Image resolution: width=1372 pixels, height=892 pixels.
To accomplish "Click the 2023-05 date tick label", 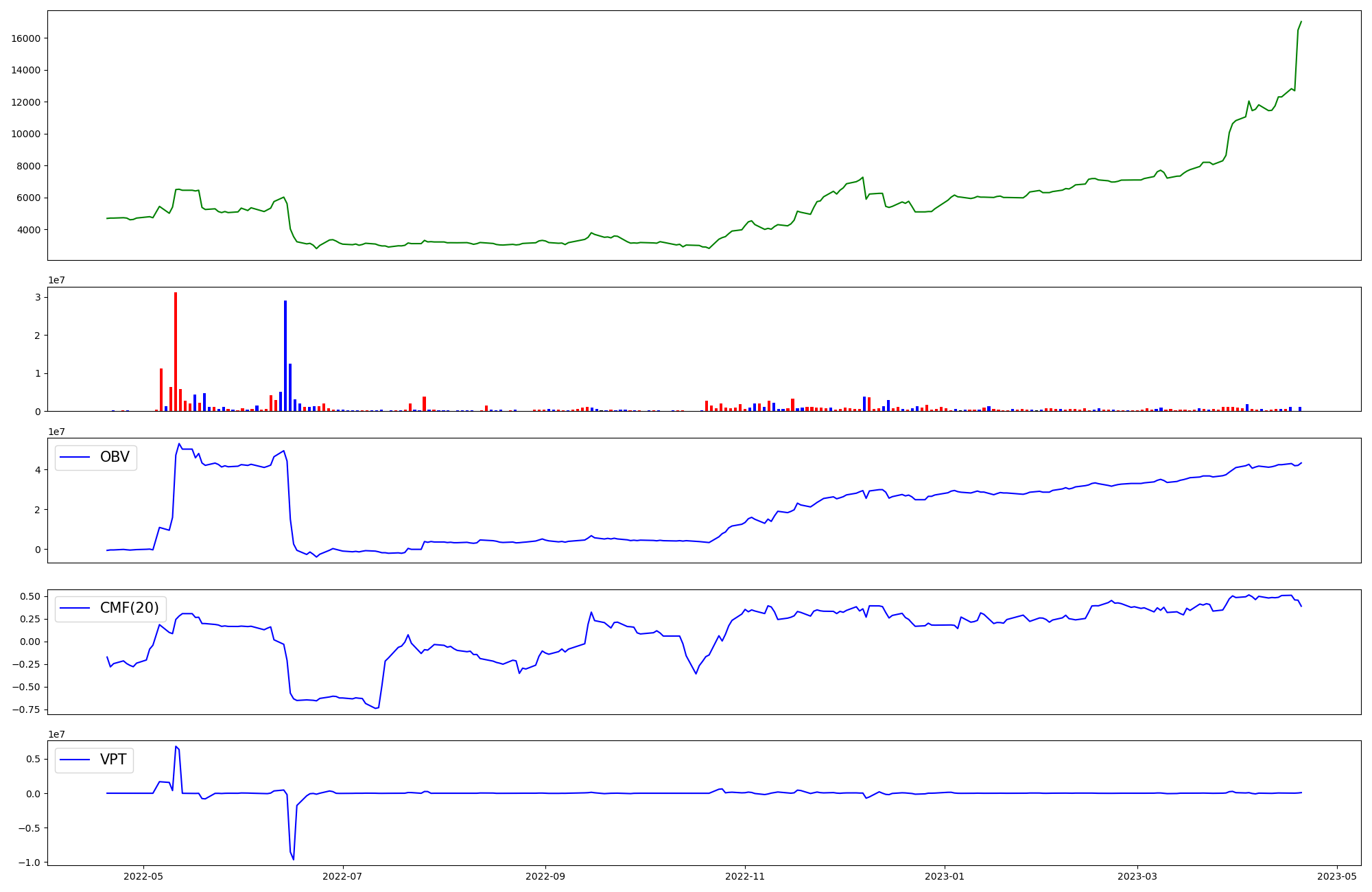I will 1337,876.
